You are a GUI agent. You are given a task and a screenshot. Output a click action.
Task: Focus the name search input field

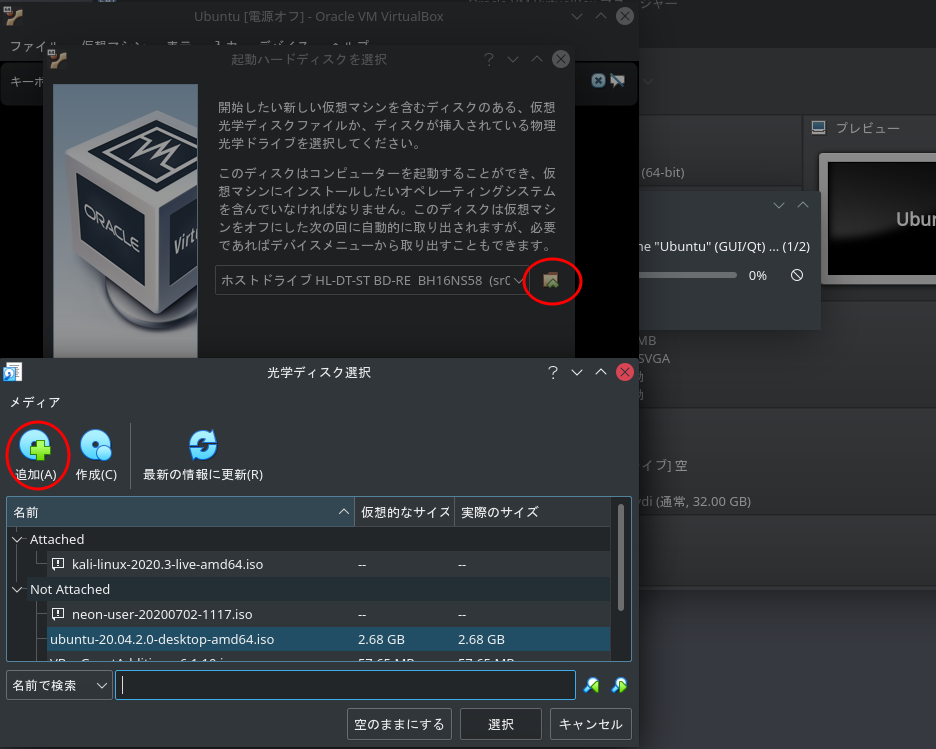[x=345, y=685]
